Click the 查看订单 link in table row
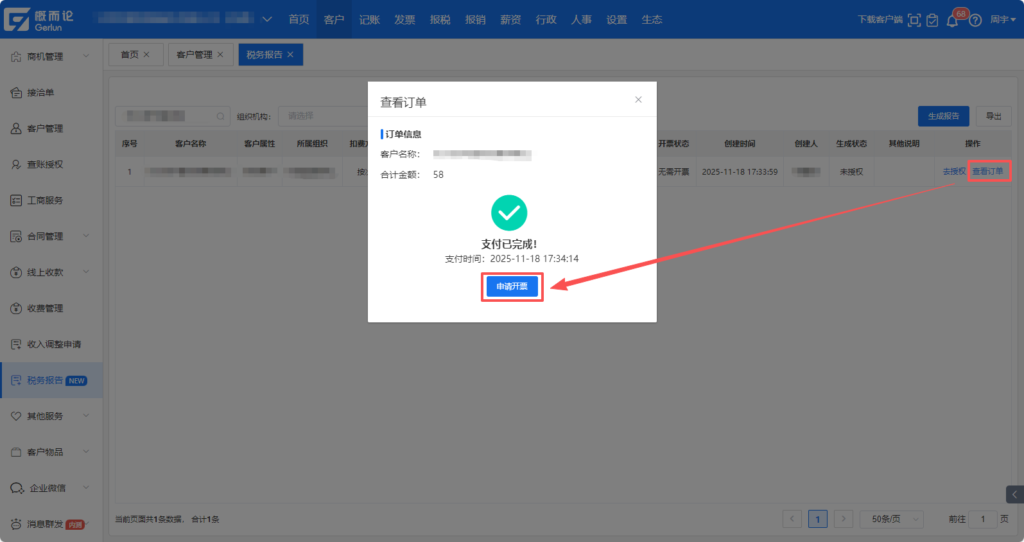The height and width of the screenshot is (542, 1024). (989, 171)
